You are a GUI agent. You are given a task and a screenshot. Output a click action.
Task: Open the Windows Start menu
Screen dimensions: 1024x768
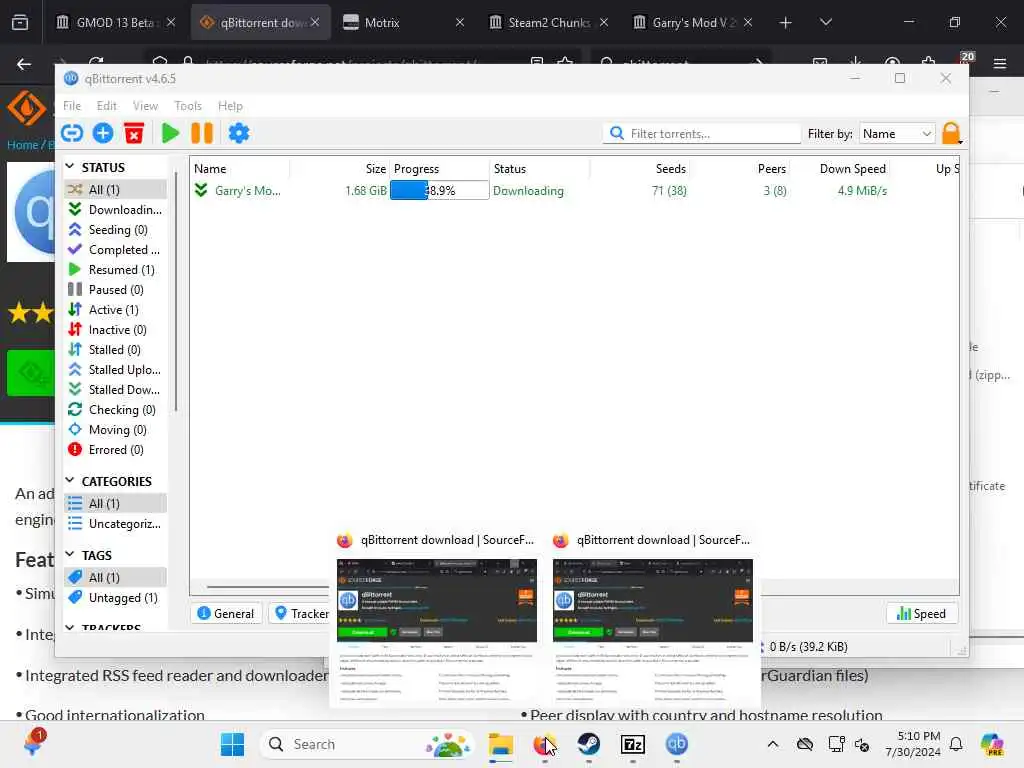232,744
